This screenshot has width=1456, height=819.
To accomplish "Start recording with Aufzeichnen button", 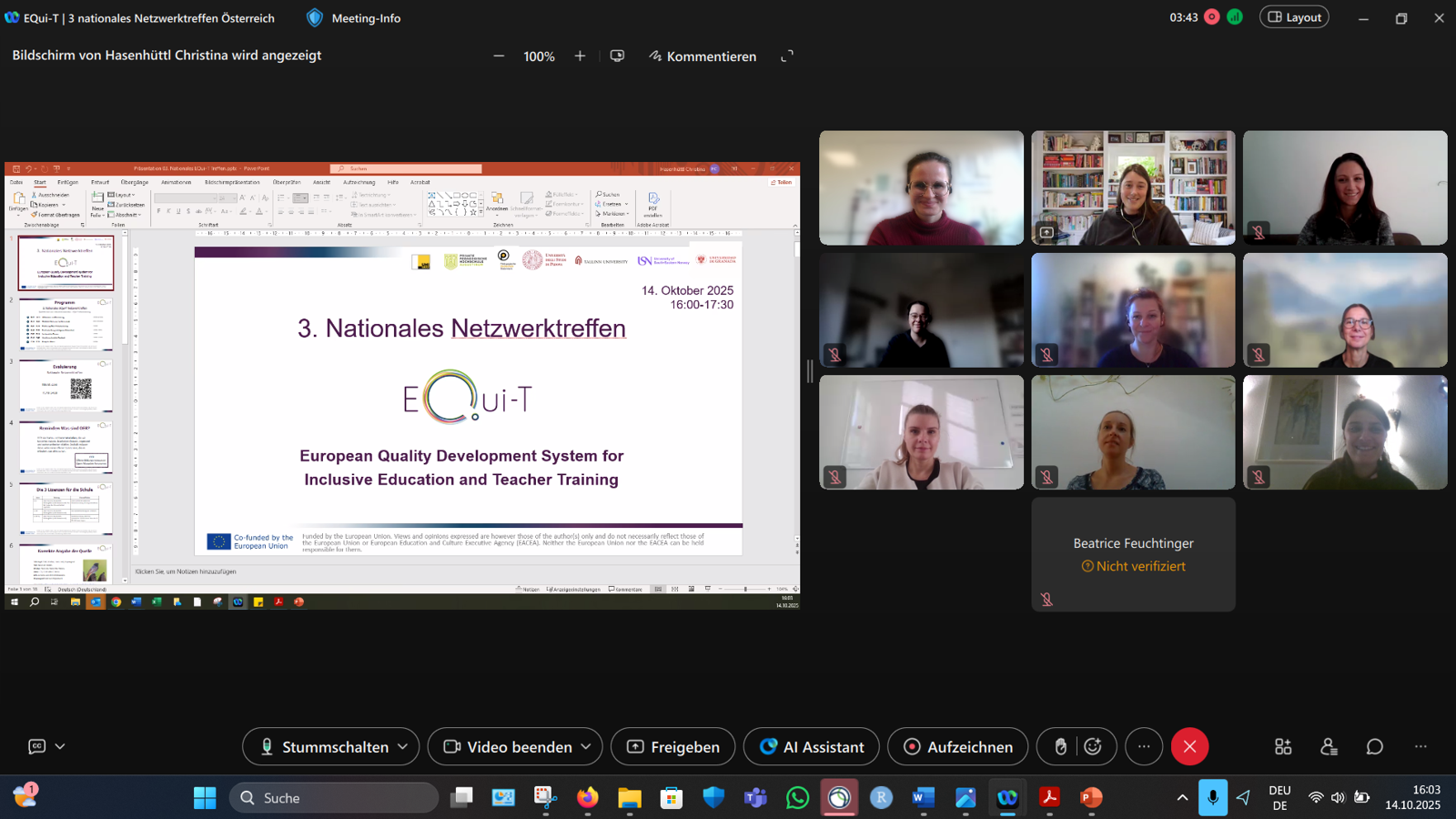I will coord(957,746).
